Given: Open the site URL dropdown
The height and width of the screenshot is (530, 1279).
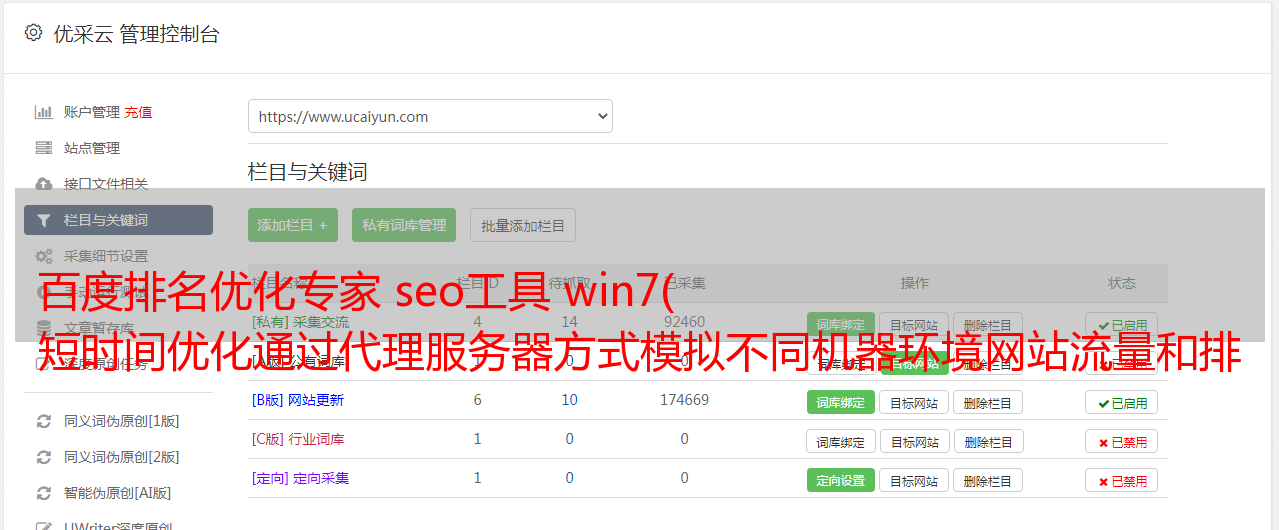Looking at the screenshot, I should pos(430,116).
